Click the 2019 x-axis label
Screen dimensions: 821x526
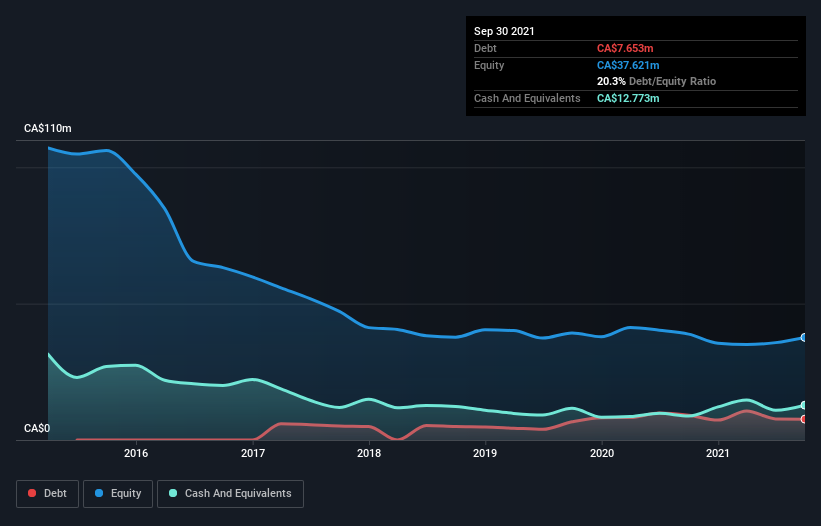485,453
